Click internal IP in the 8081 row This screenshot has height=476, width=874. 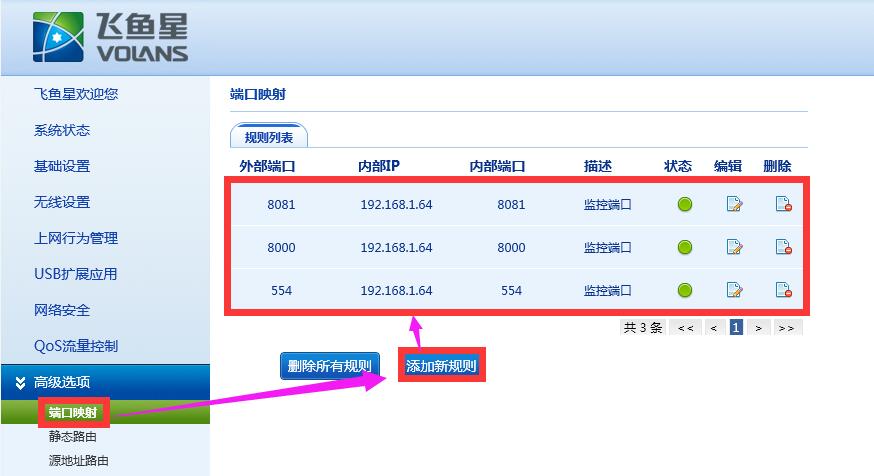click(396, 205)
